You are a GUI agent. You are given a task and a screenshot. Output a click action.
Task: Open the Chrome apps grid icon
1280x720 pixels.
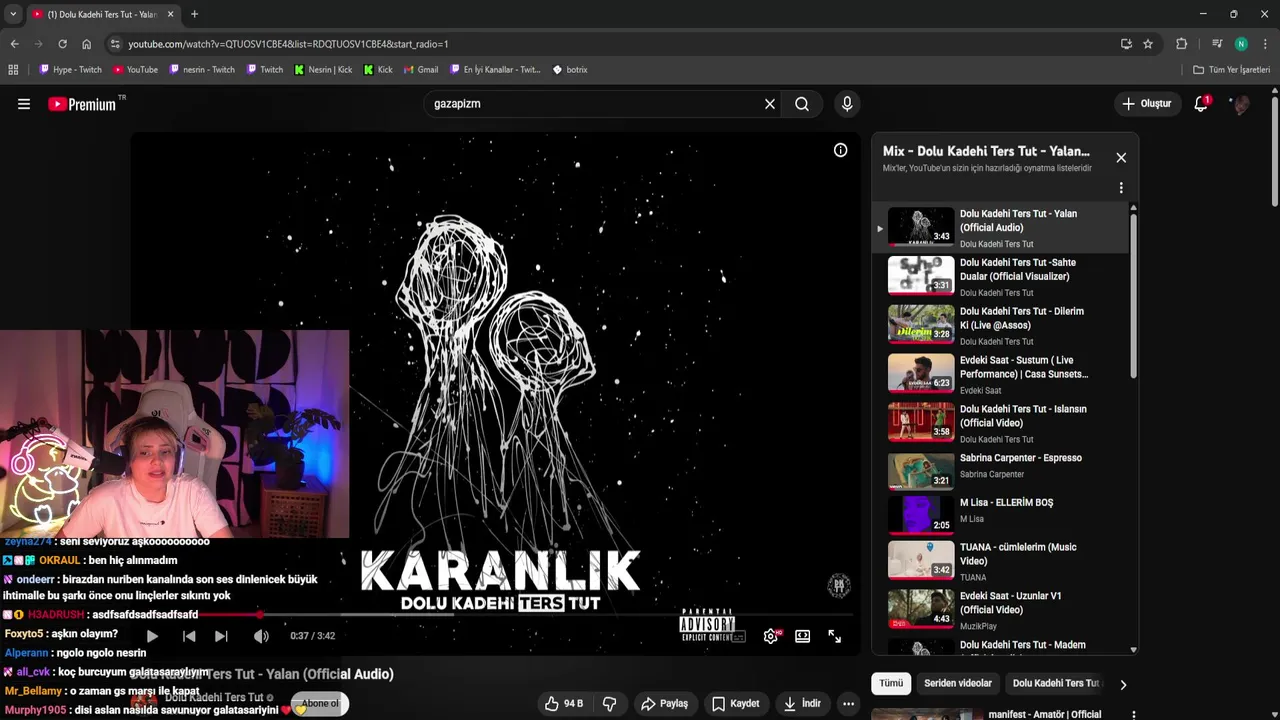13,70
